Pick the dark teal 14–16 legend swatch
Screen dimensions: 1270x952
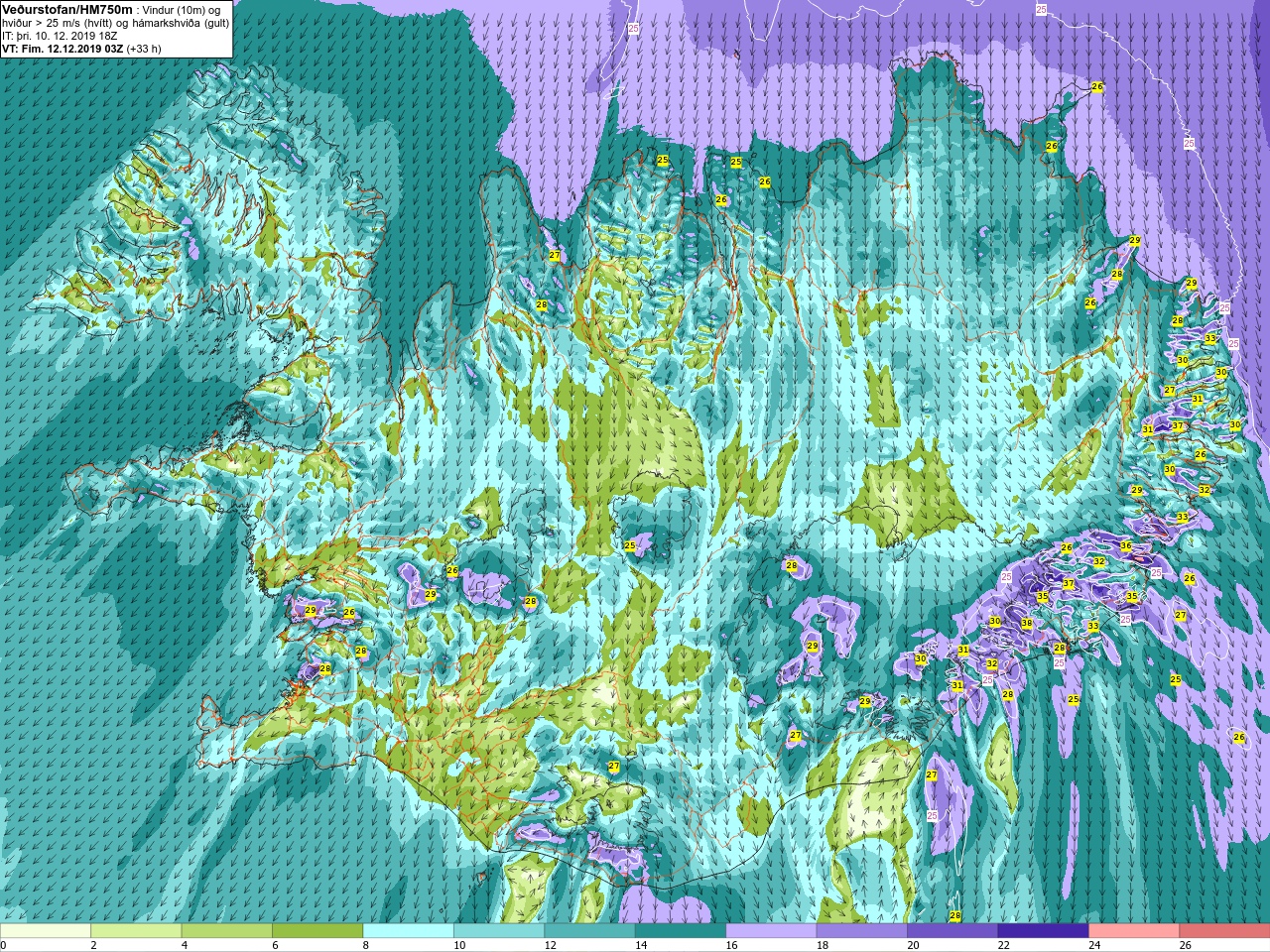(x=680, y=931)
